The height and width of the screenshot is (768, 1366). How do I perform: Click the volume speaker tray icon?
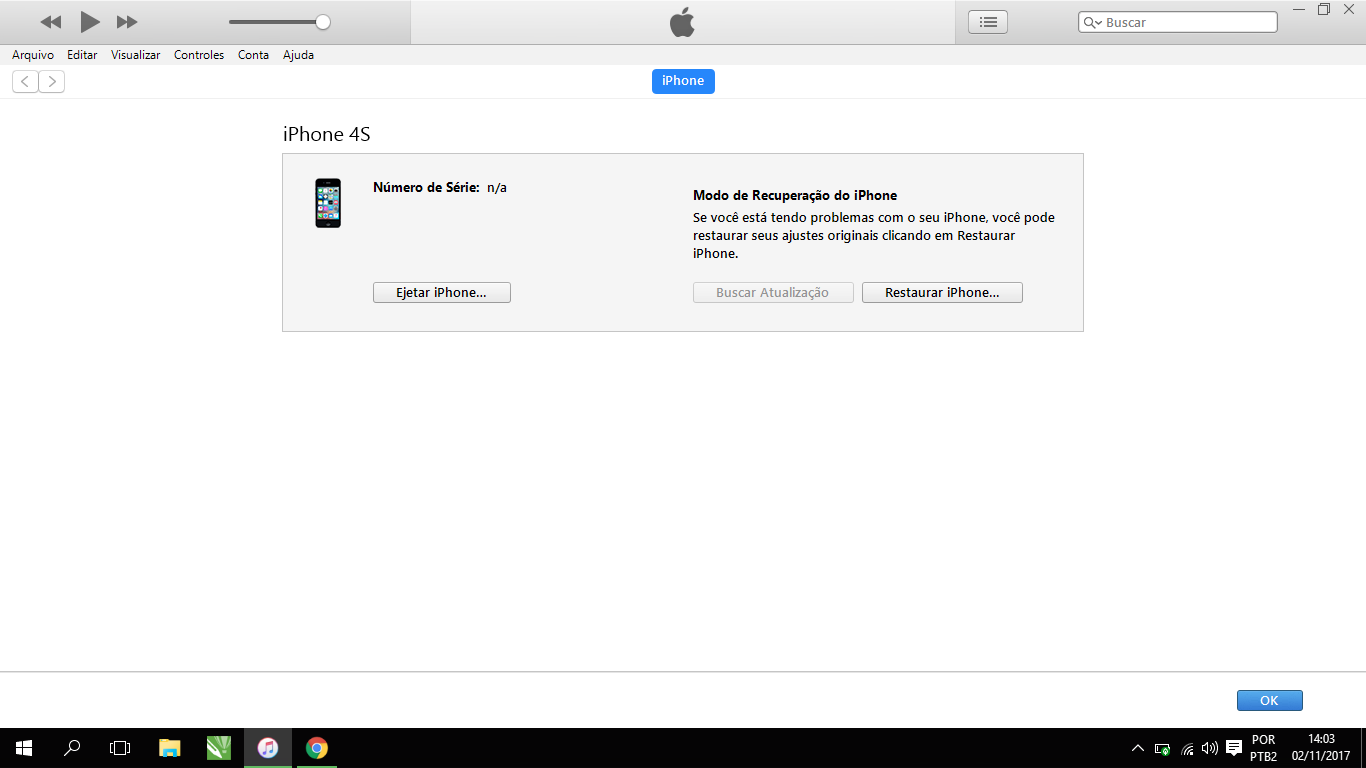[x=1210, y=748]
